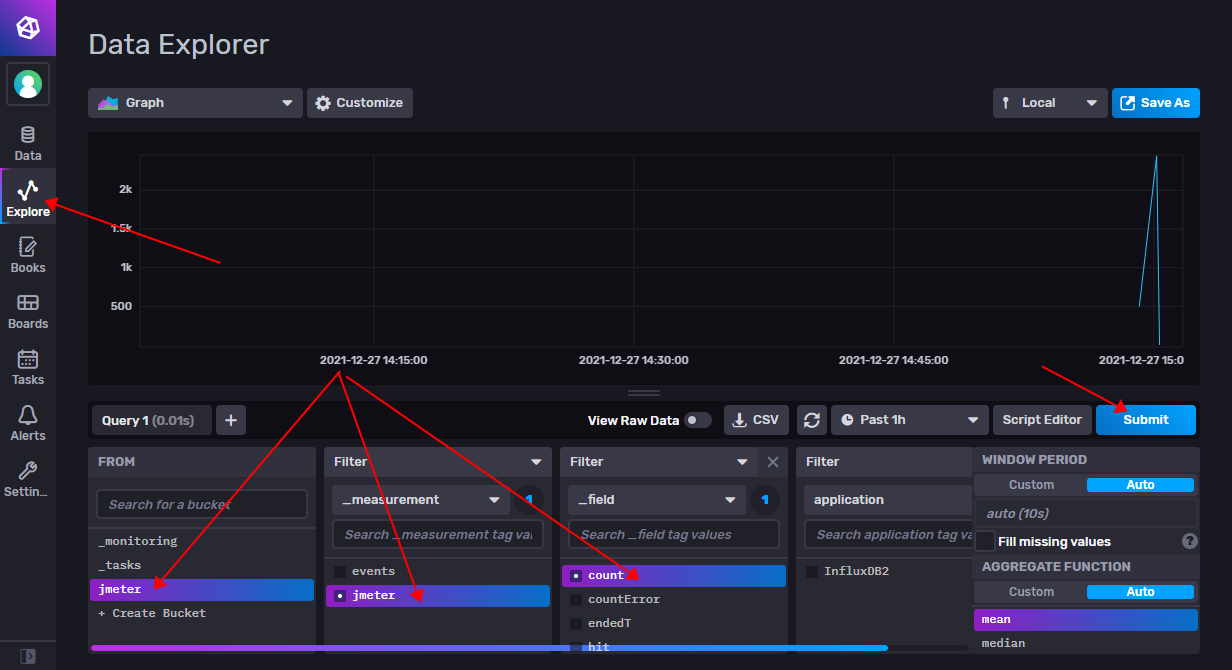Toggle the View Raw Data switch
This screenshot has height=670, width=1232.
coord(698,420)
